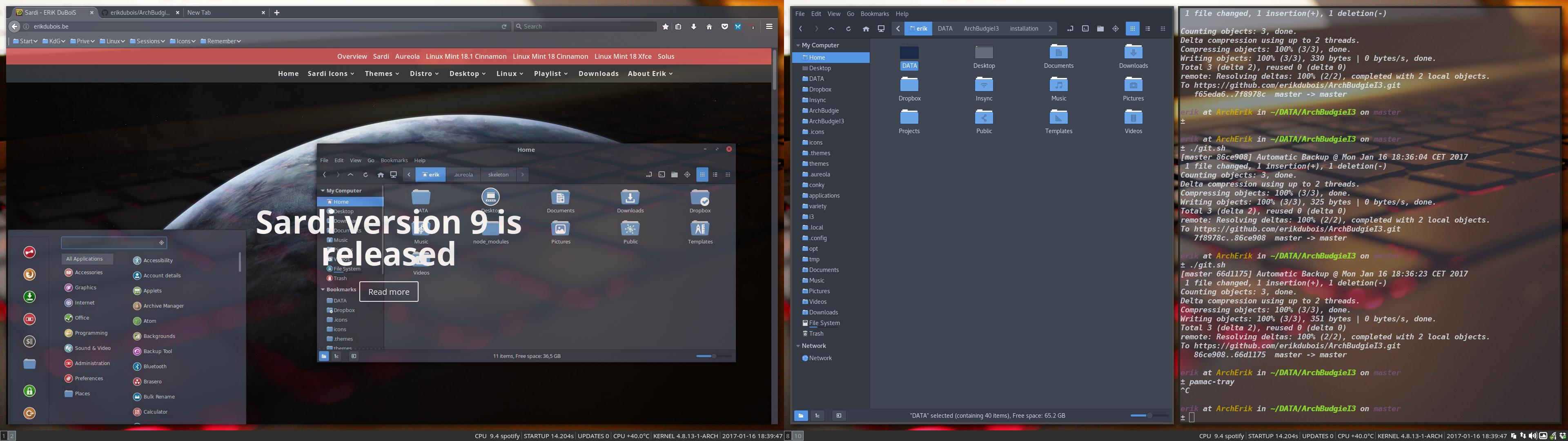The width and height of the screenshot is (1568, 441).
Task: Expand the About Erik site menu
Action: coord(650,73)
